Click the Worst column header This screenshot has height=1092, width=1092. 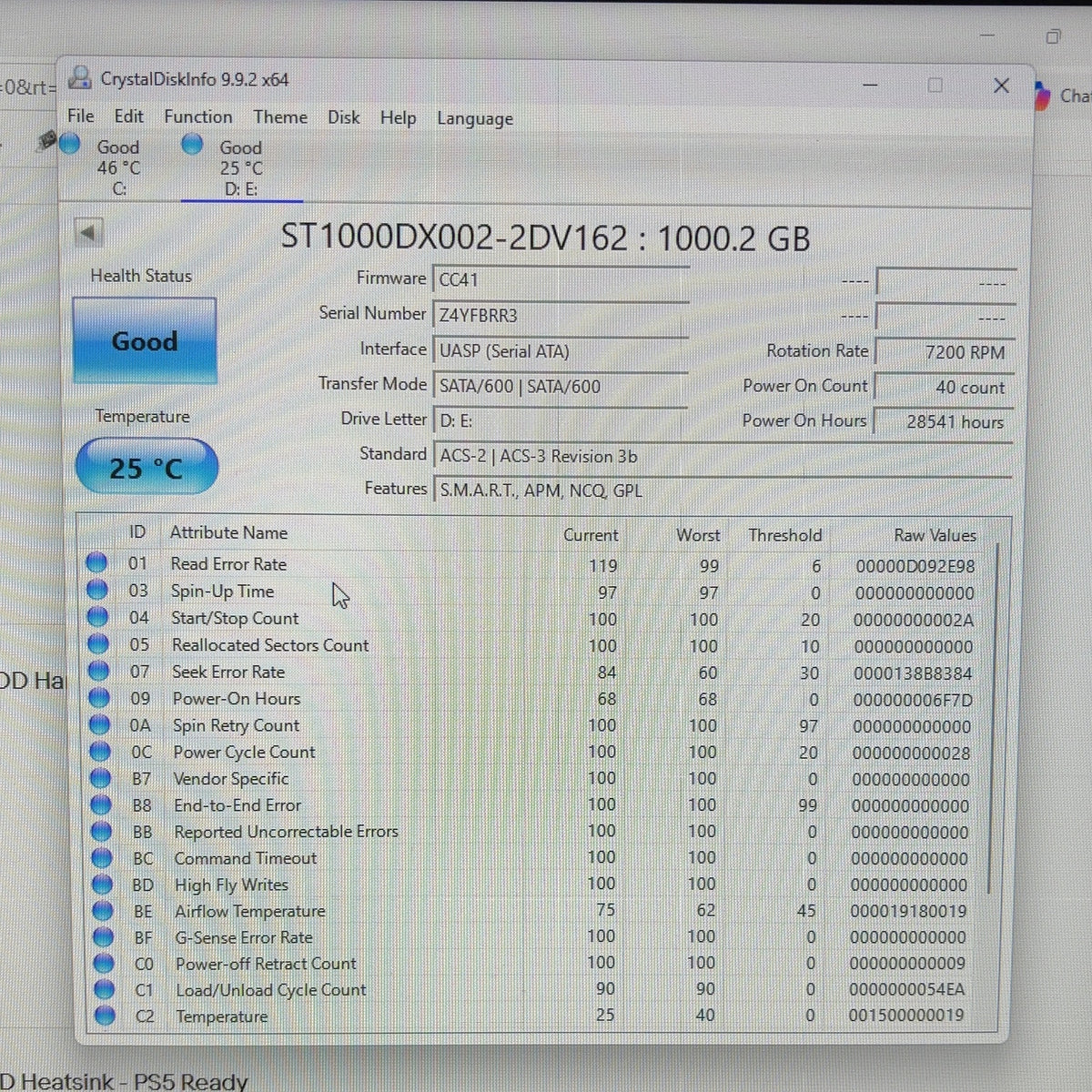click(x=698, y=535)
